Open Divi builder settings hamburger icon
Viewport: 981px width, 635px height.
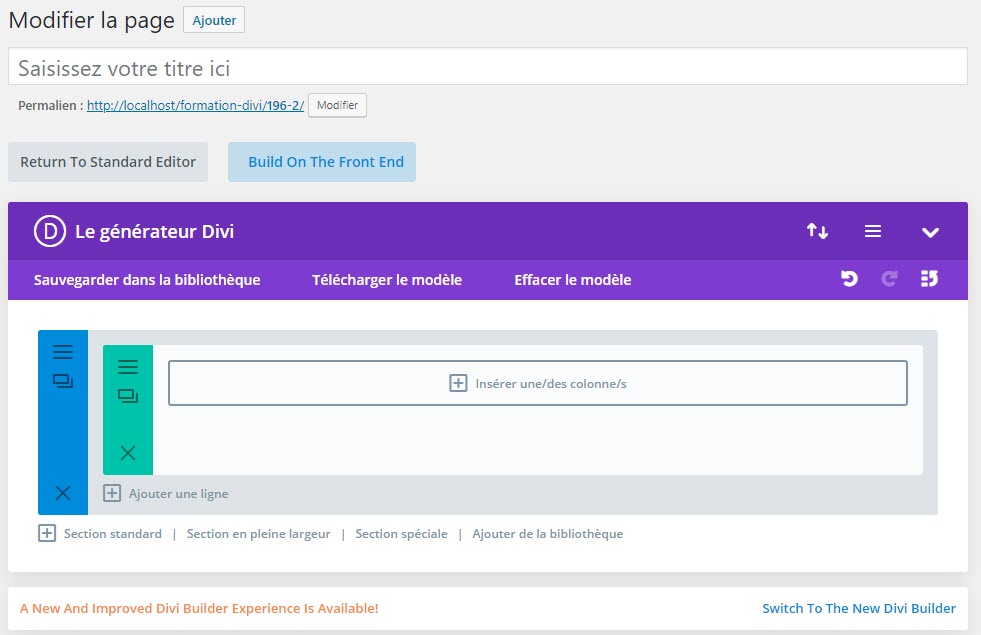click(873, 231)
